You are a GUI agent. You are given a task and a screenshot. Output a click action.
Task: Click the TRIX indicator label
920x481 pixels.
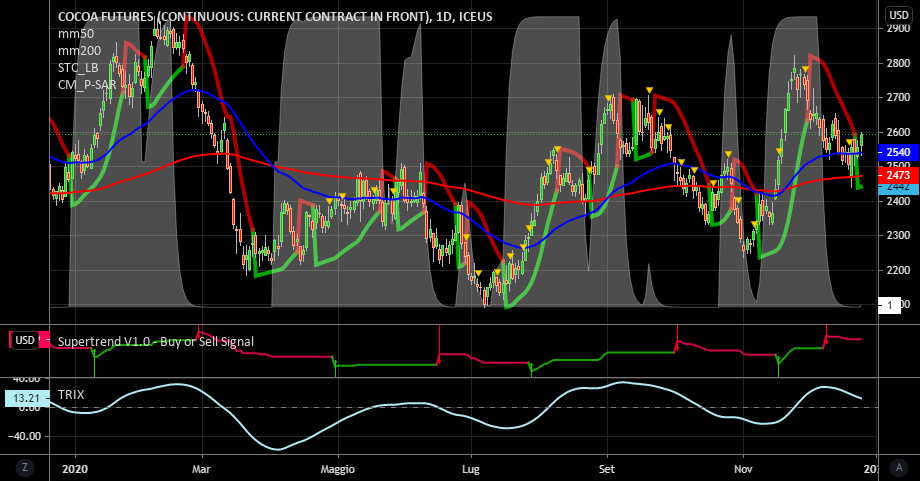point(71,395)
